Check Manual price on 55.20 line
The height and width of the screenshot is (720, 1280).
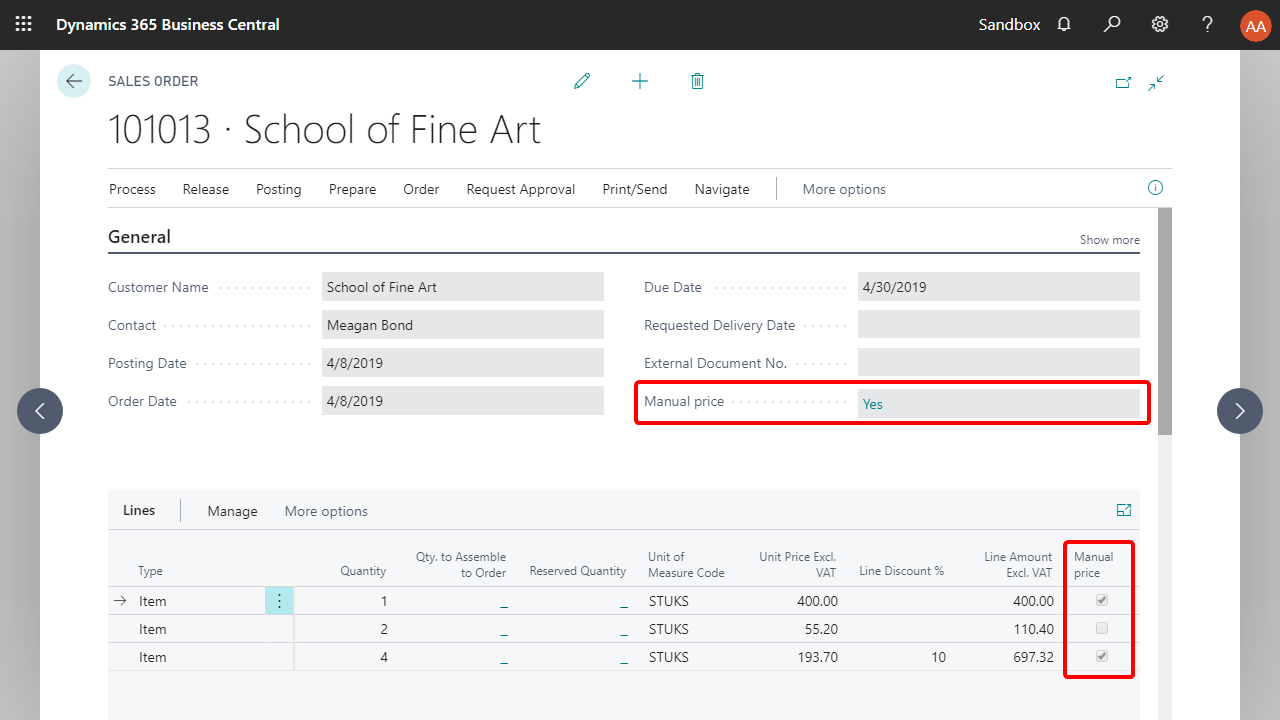tap(1102, 629)
